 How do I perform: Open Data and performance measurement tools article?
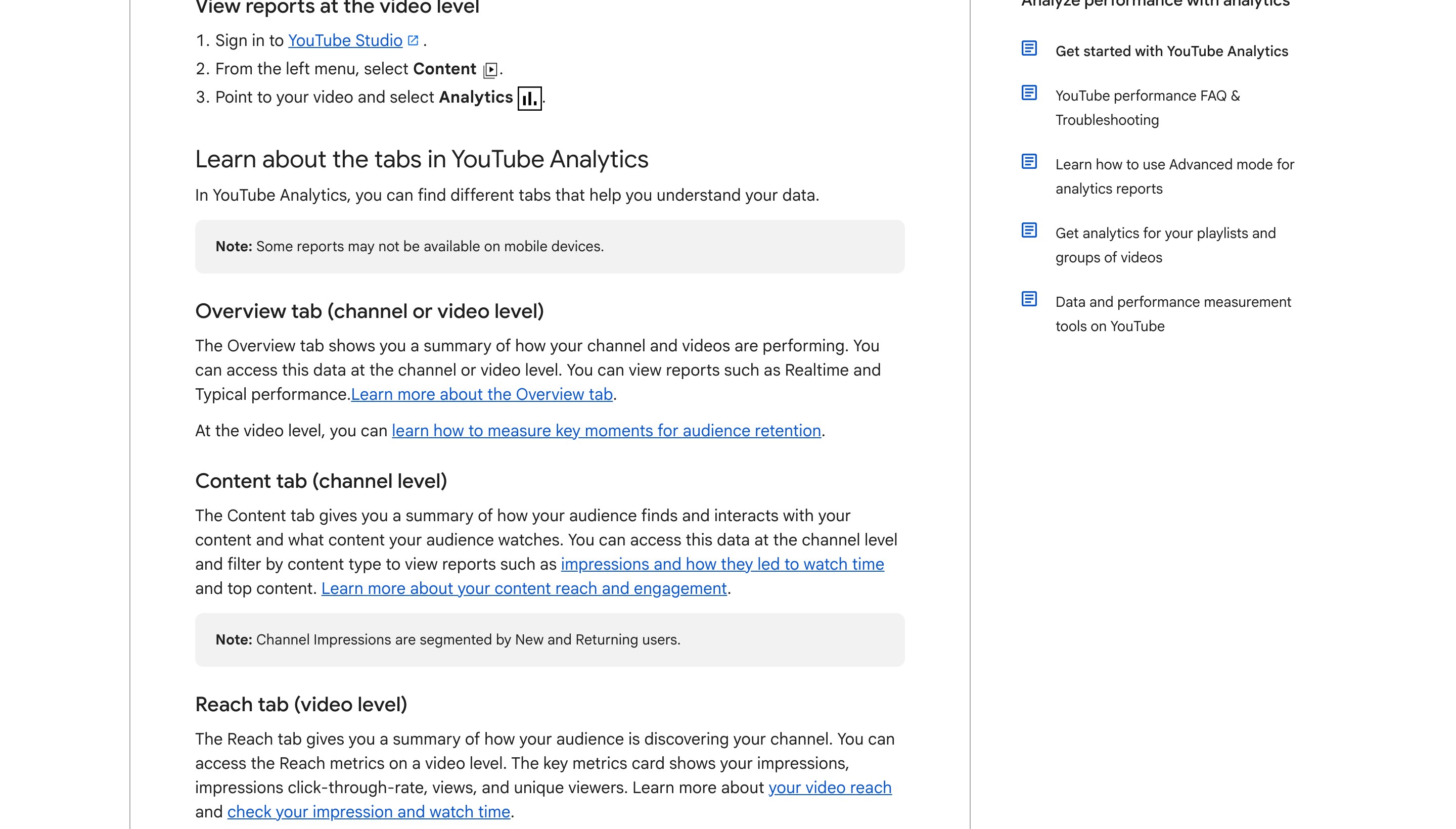click(1173, 314)
